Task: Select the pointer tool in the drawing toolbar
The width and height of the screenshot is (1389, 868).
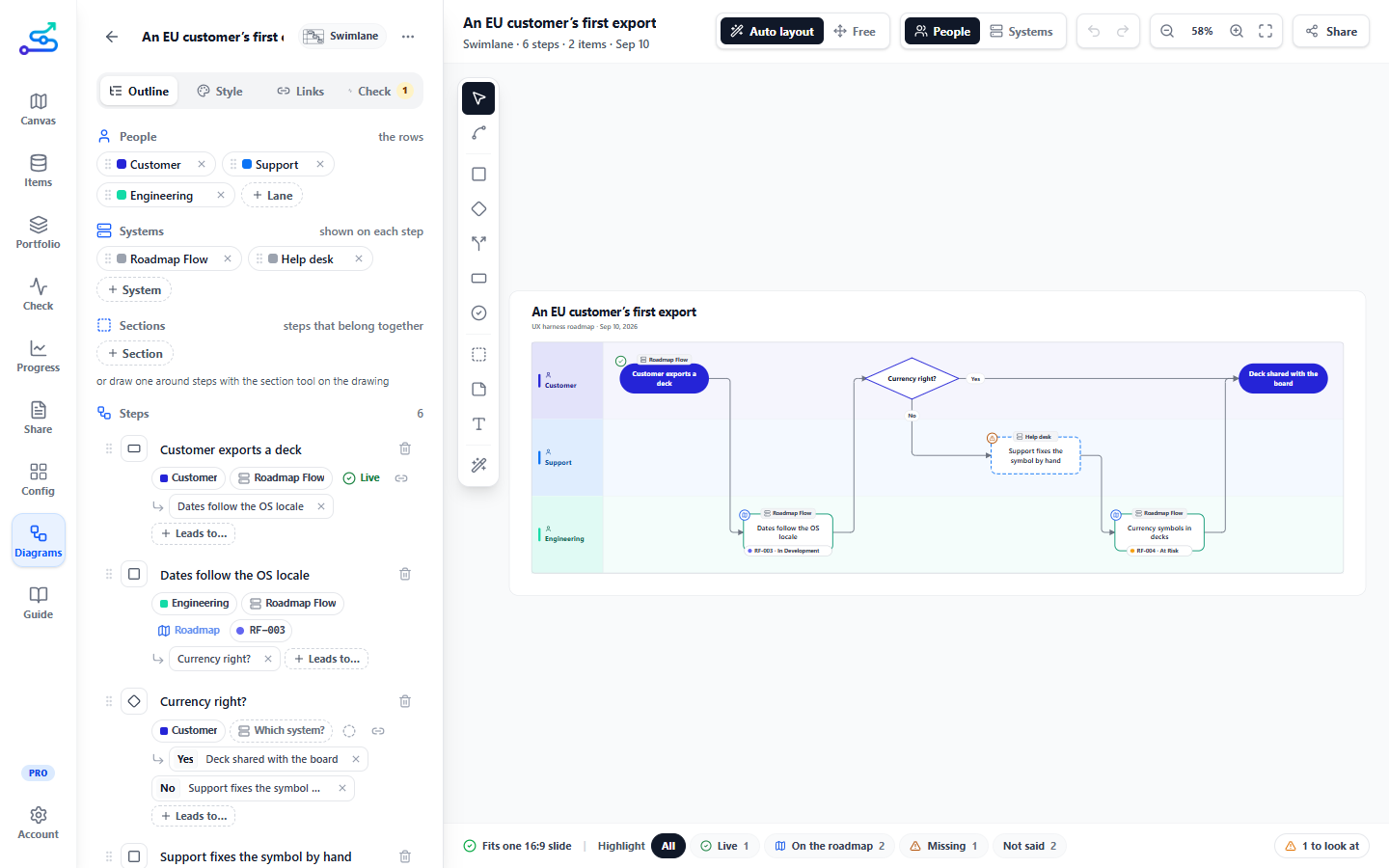Action: pyautogui.click(x=478, y=98)
